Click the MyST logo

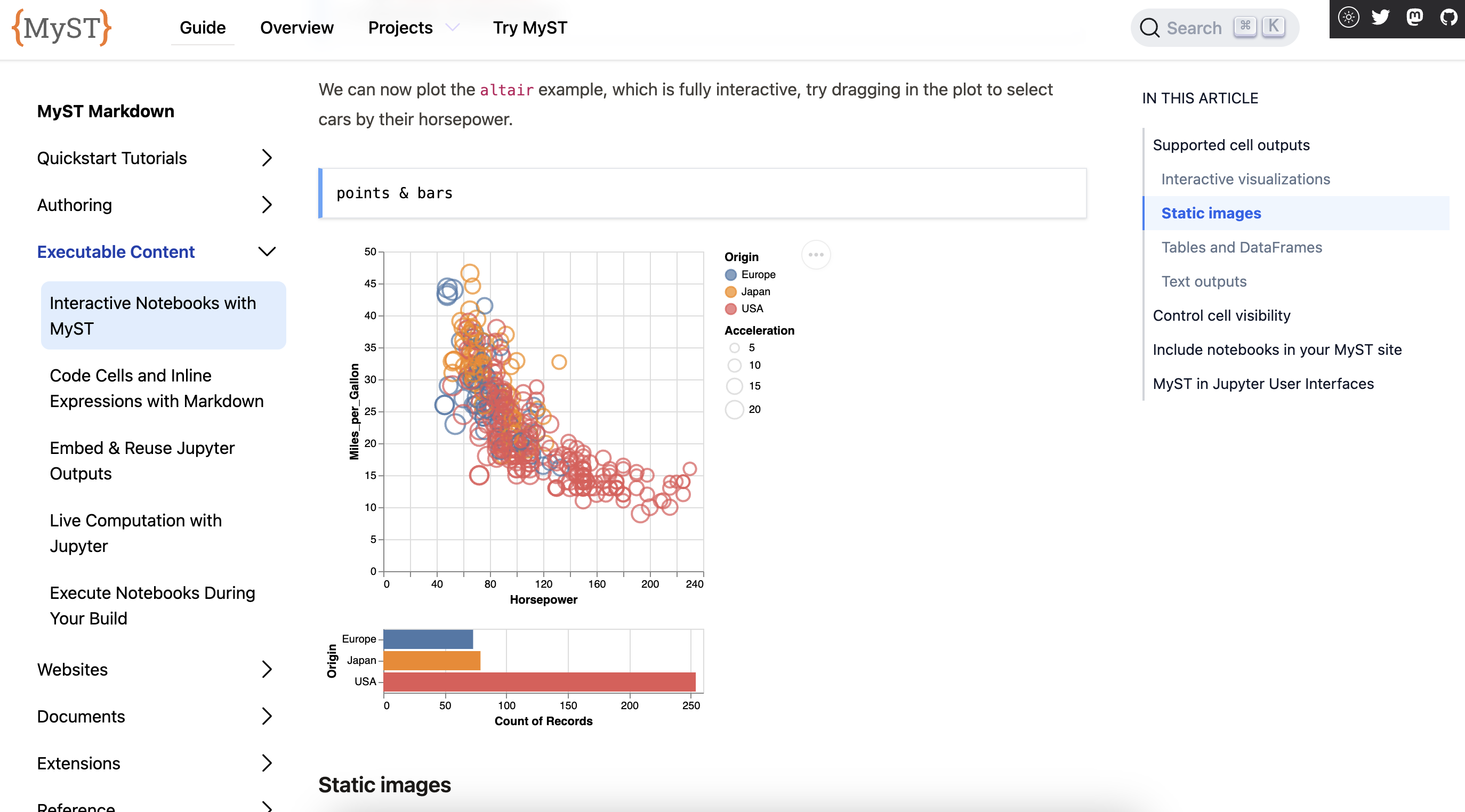[x=61, y=27]
